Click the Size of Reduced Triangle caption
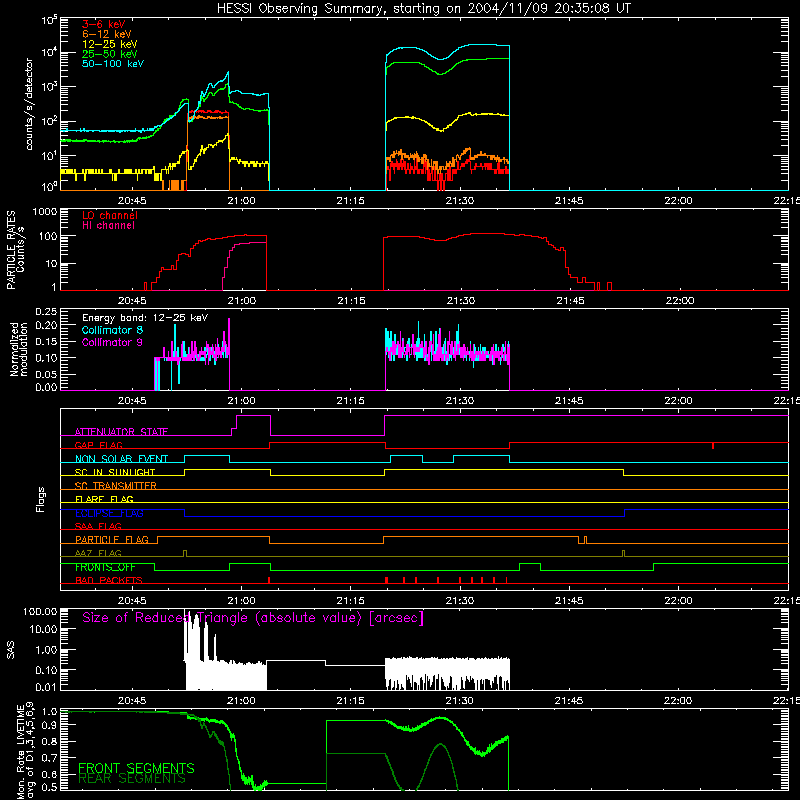The width and height of the screenshot is (800, 800). tap(253, 618)
